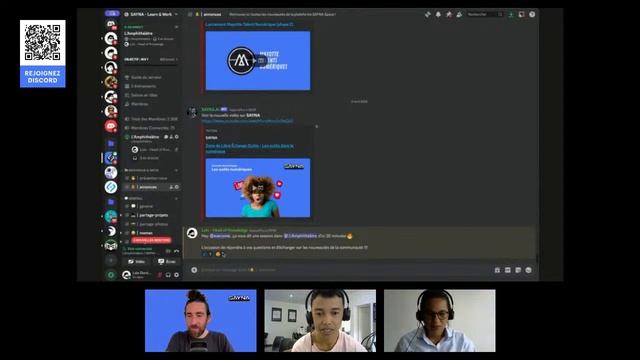The image size is (640, 360).
Task: Open Guide du serveur
Action: [x=146, y=77]
